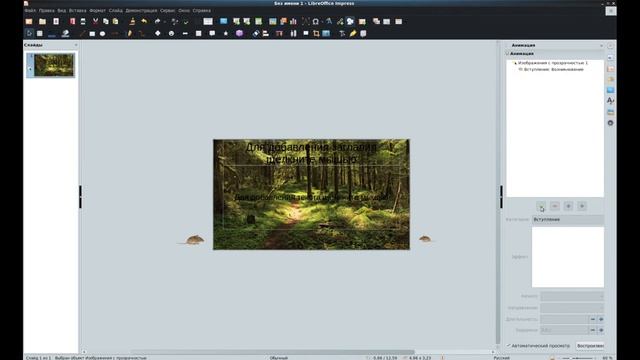Increase the Длительность value
Viewport: 640px width, 360px height.
click(x=600, y=319)
